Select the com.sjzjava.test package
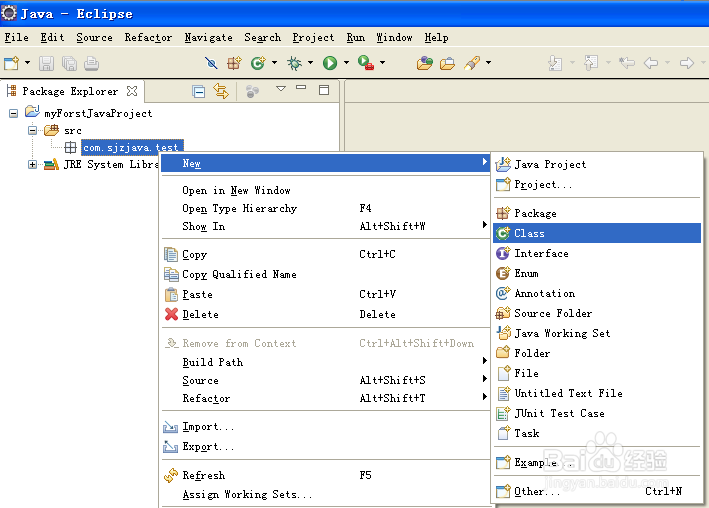This screenshot has width=709, height=508. 132,147
